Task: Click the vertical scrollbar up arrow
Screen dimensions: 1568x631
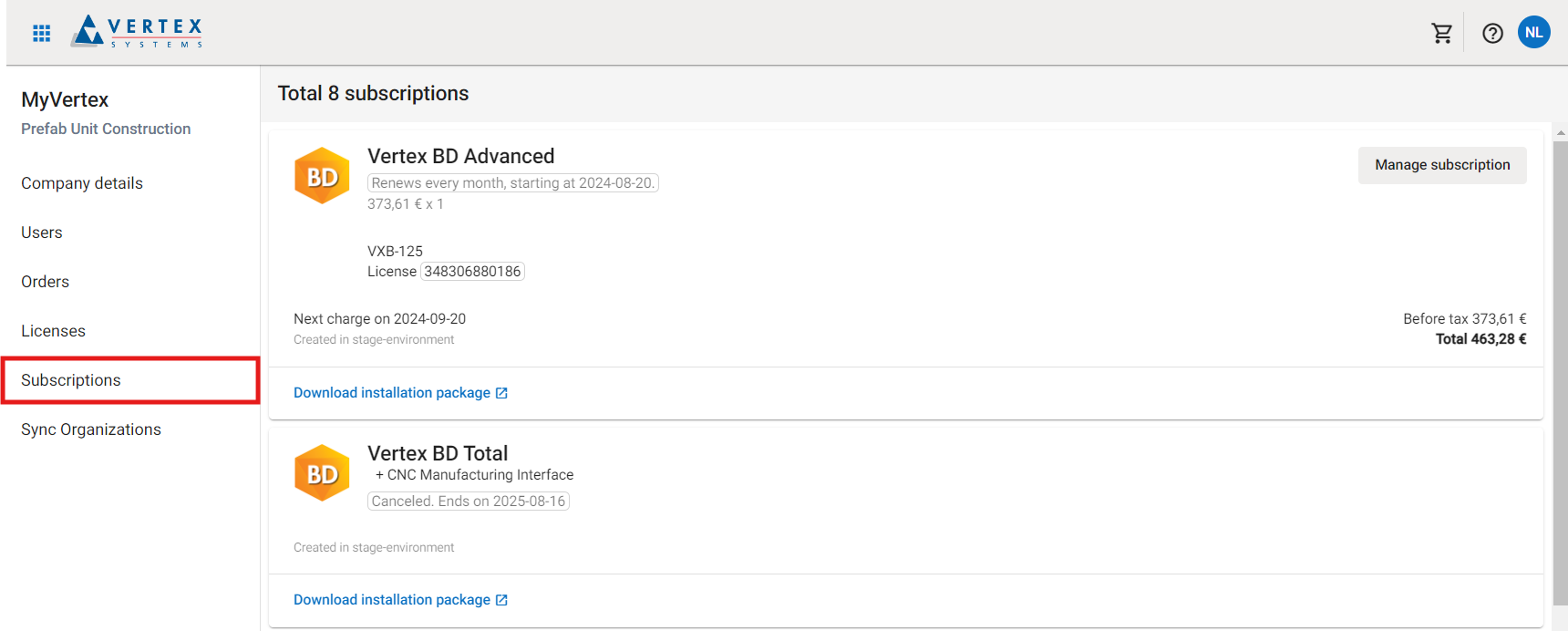Action: pos(1561,133)
